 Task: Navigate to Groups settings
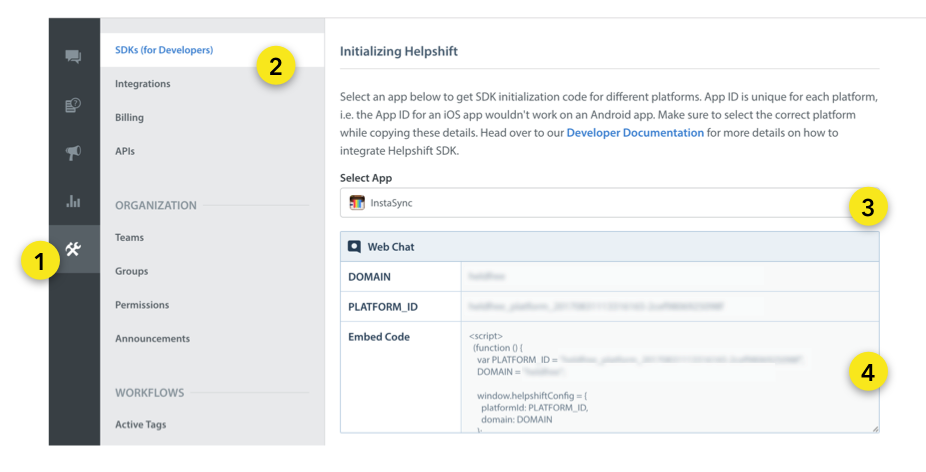point(131,271)
